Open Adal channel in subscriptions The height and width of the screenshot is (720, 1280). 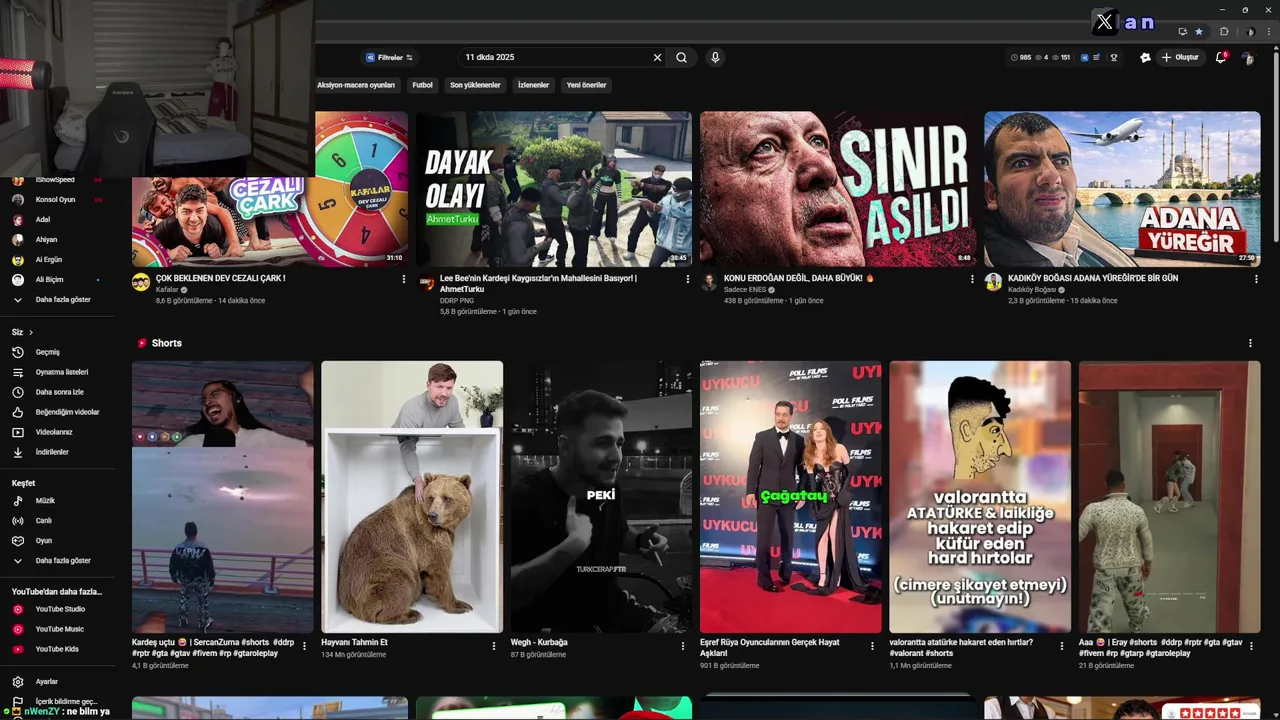point(60,220)
